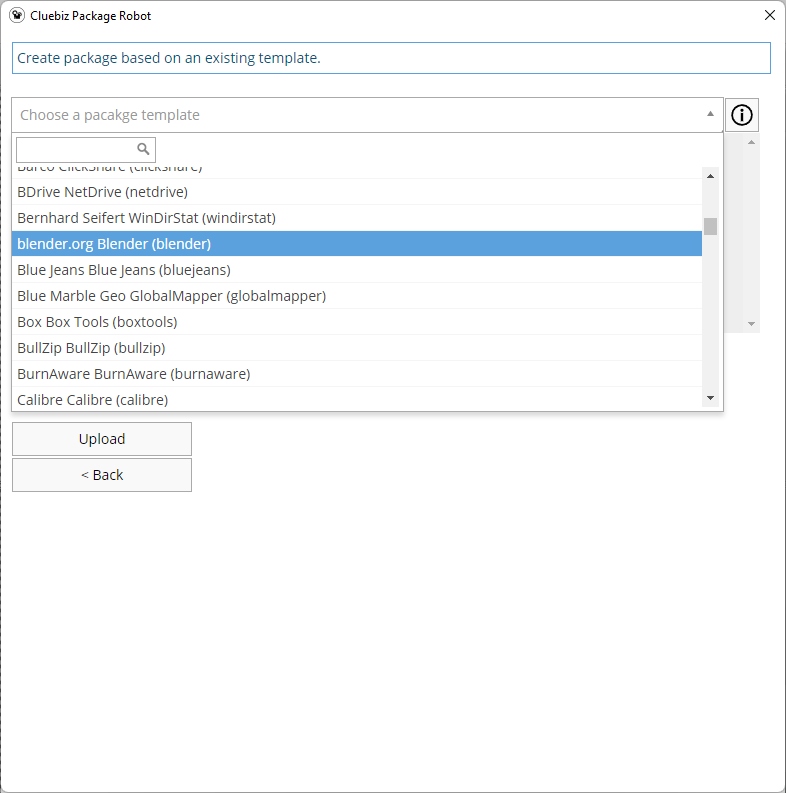
Task: Pick Blue Jeans (bluejeans) template
Action: pos(124,270)
